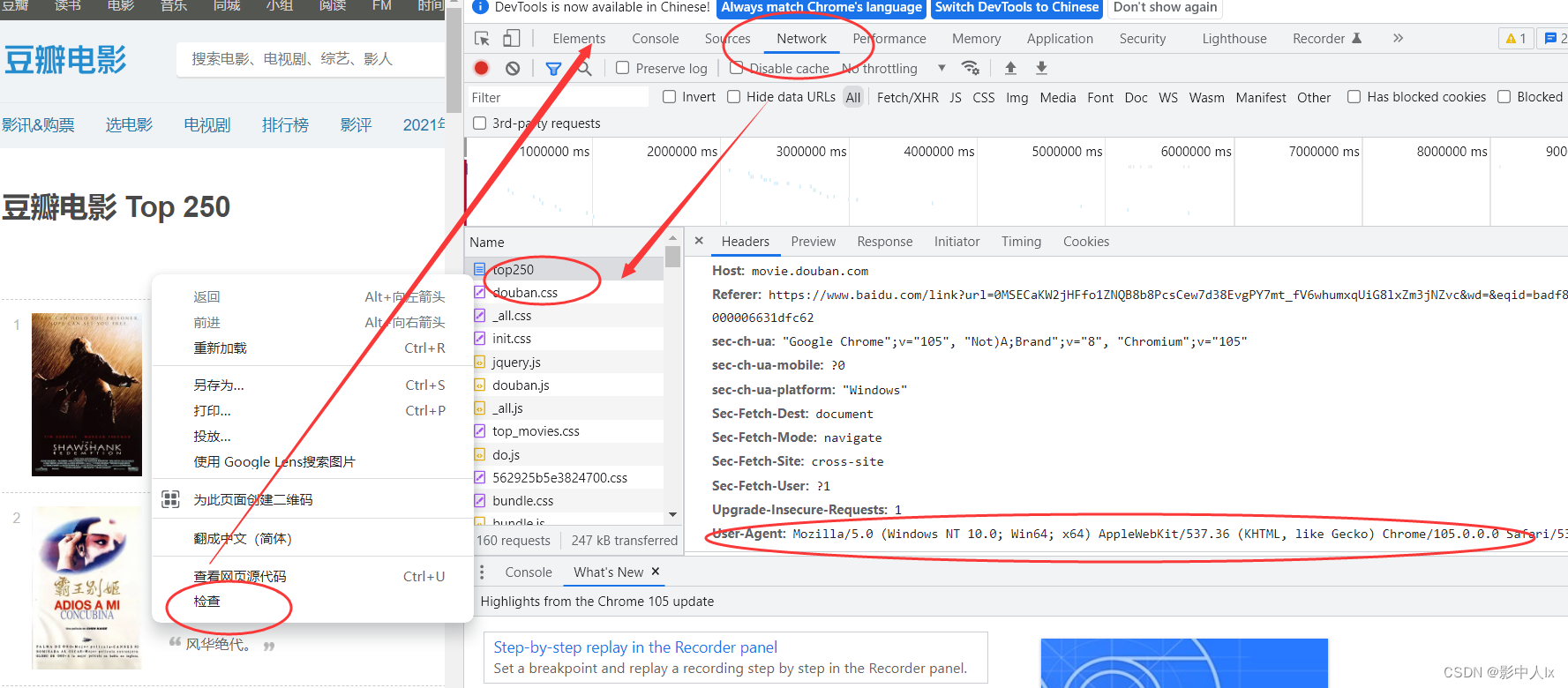Open the messages counter badge
Viewport: 1568px width, 688px height.
click(x=1553, y=38)
